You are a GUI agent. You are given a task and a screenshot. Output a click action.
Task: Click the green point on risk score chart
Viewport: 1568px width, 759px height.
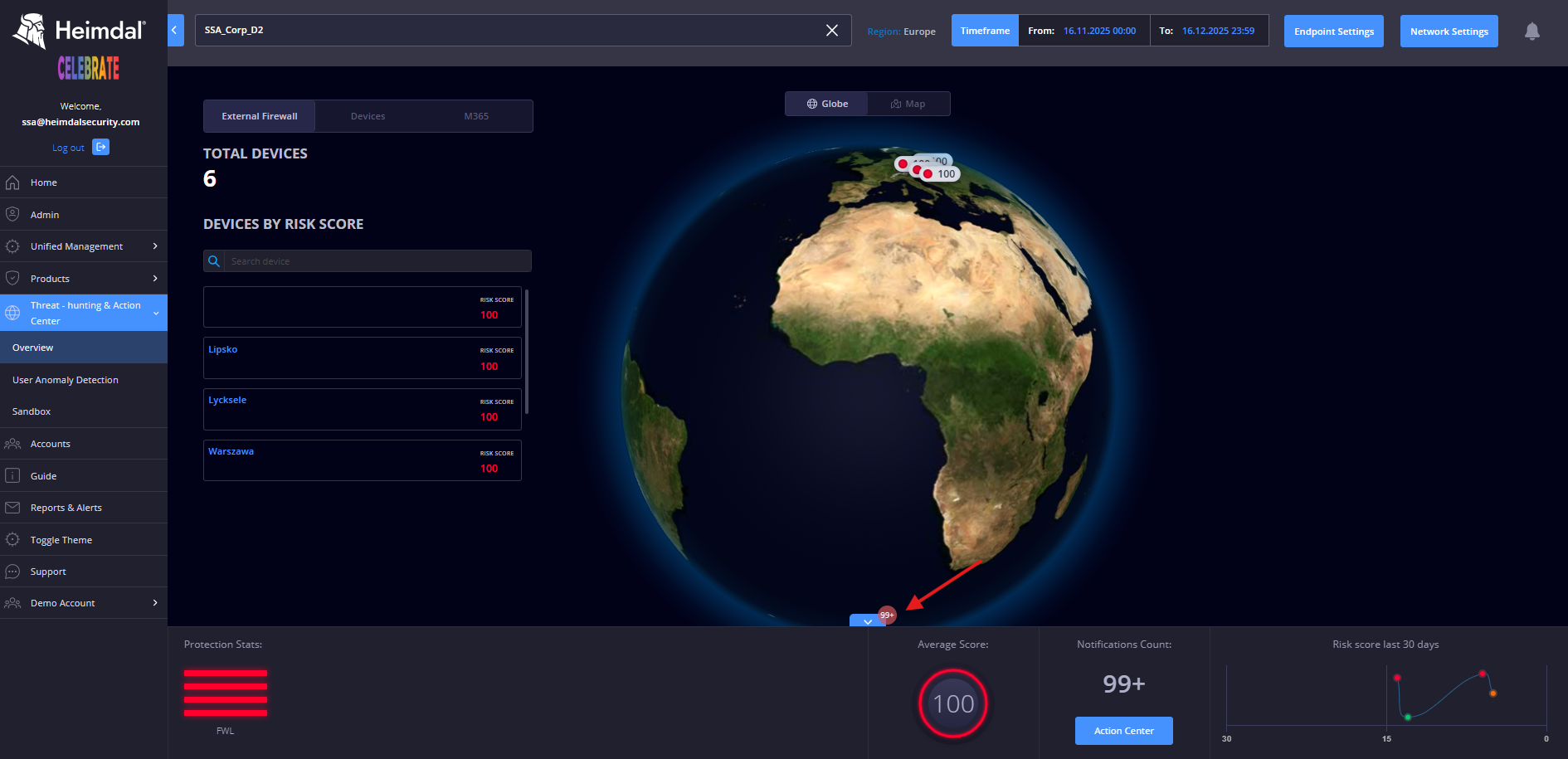[1408, 717]
